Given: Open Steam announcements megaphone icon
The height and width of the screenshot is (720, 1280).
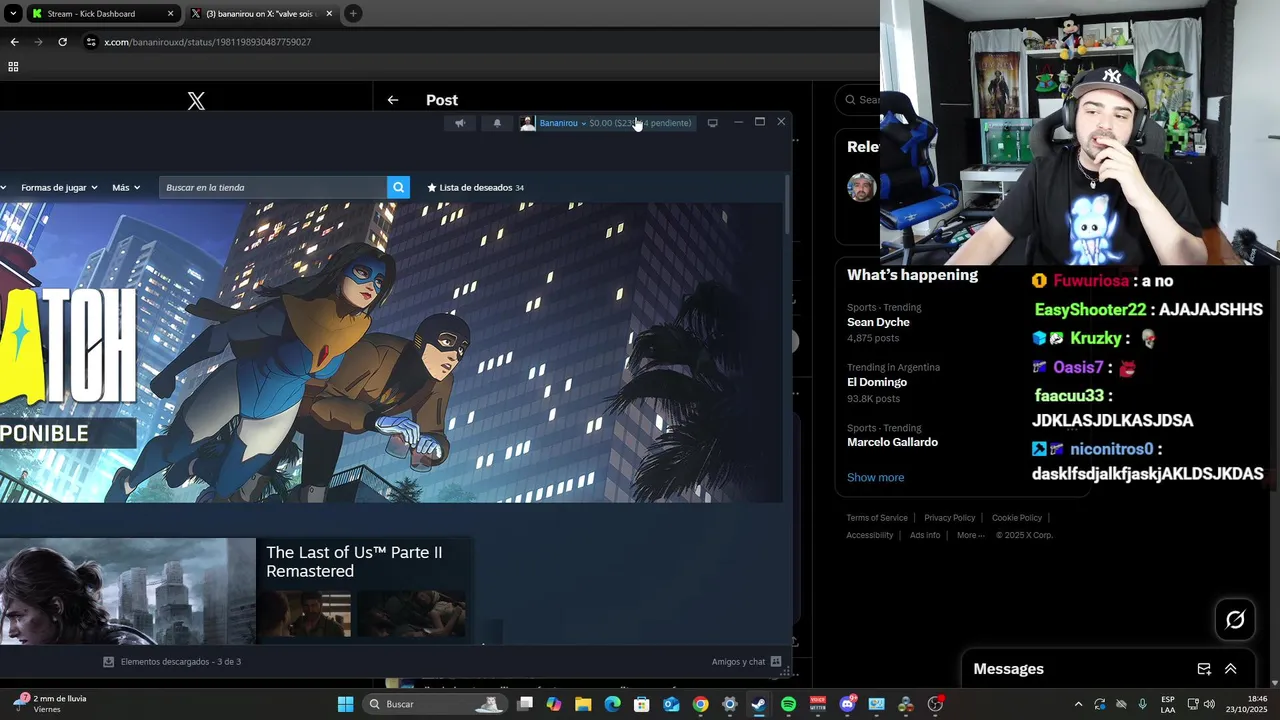Looking at the screenshot, I should (460, 123).
